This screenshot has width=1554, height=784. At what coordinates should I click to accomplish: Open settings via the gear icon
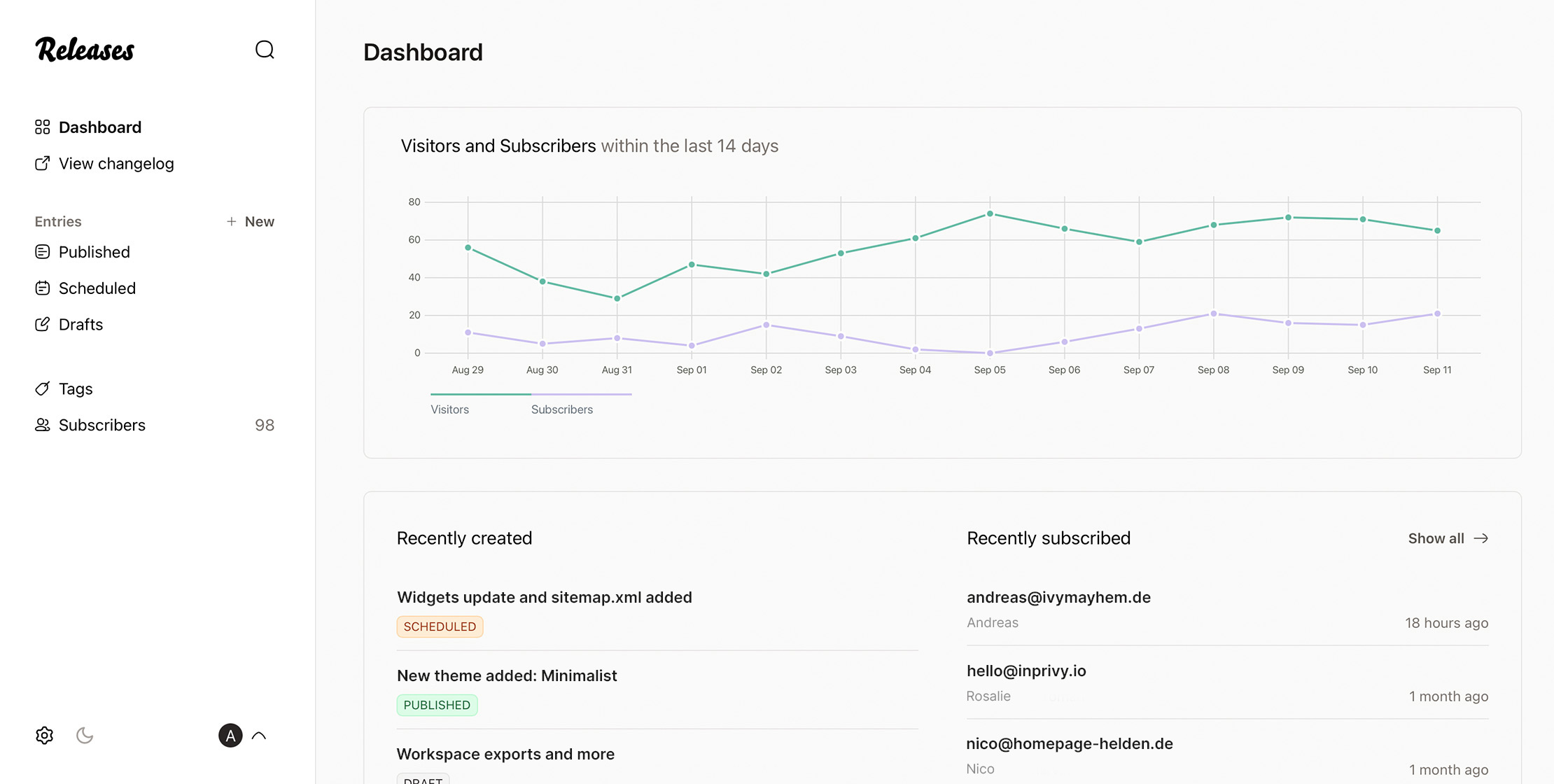point(44,735)
